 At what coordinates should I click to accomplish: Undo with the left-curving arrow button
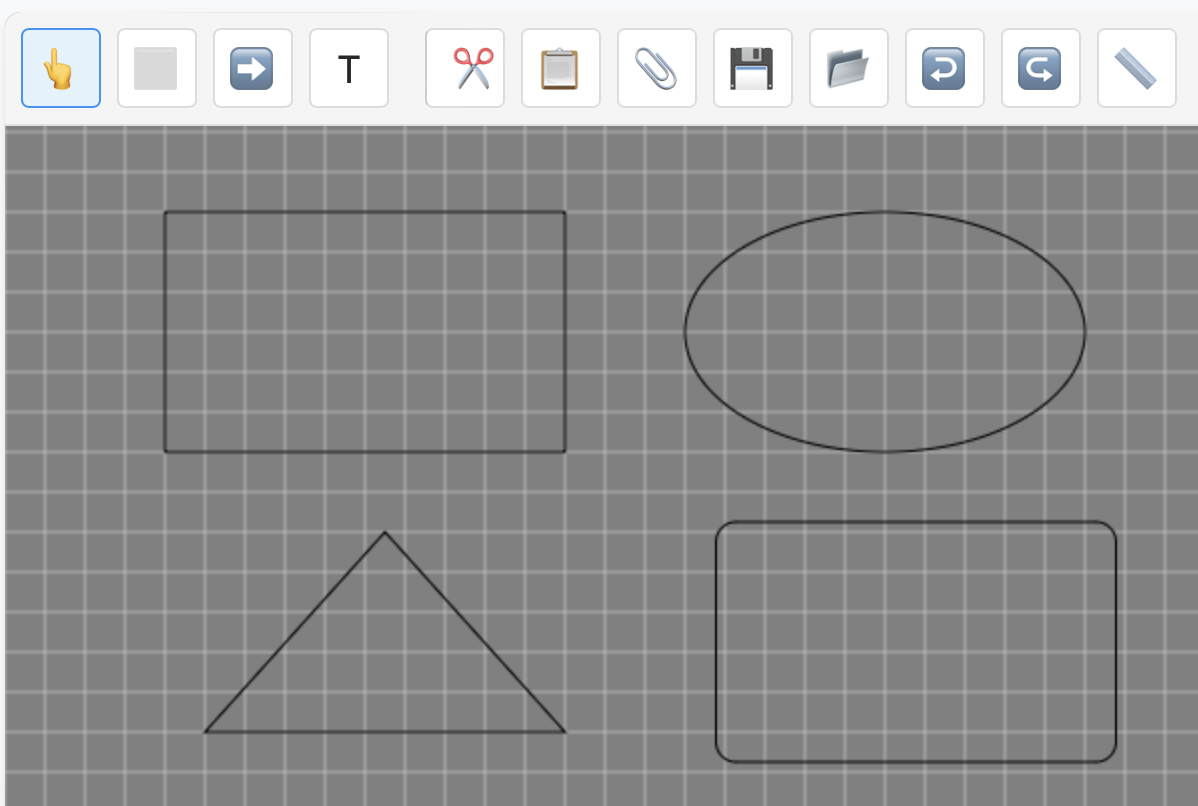[945, 68]
